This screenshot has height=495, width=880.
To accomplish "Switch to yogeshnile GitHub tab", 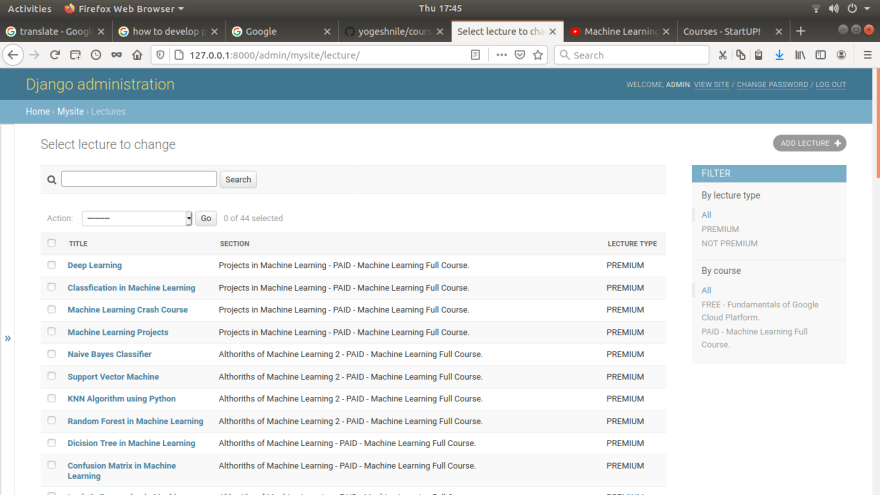I will point(394,31).
